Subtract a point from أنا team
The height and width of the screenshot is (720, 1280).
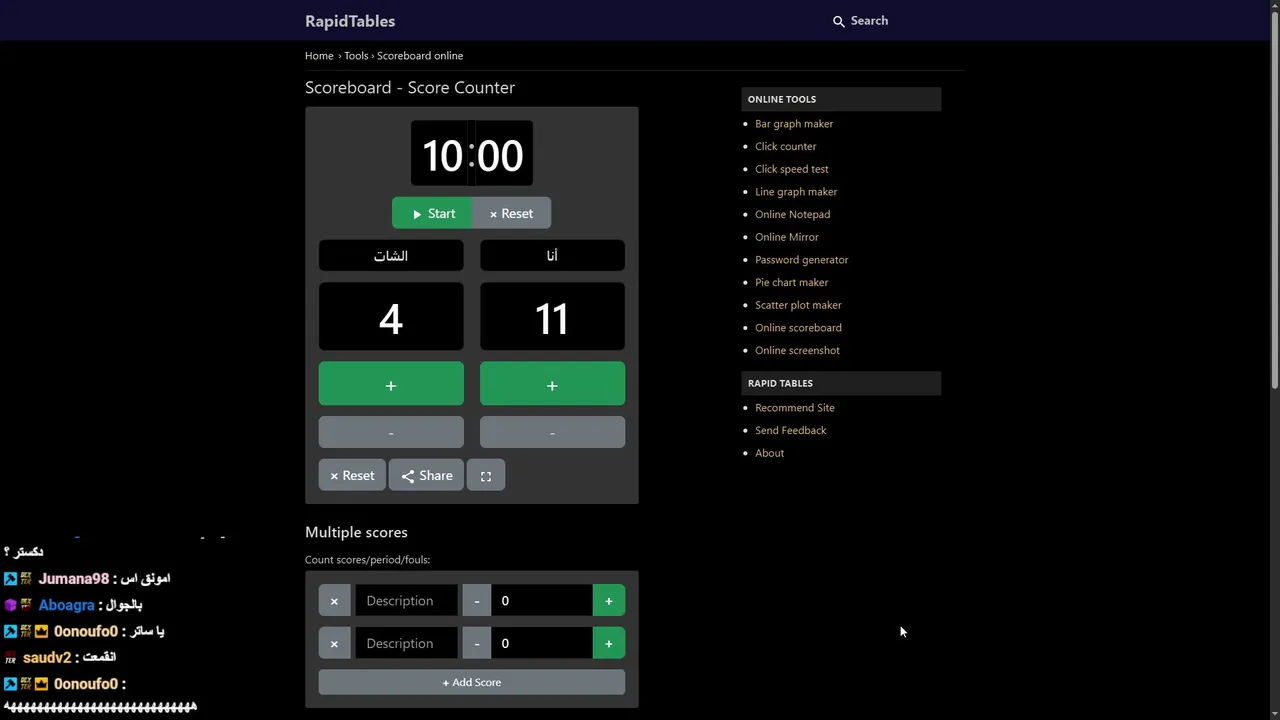[552, 432]
